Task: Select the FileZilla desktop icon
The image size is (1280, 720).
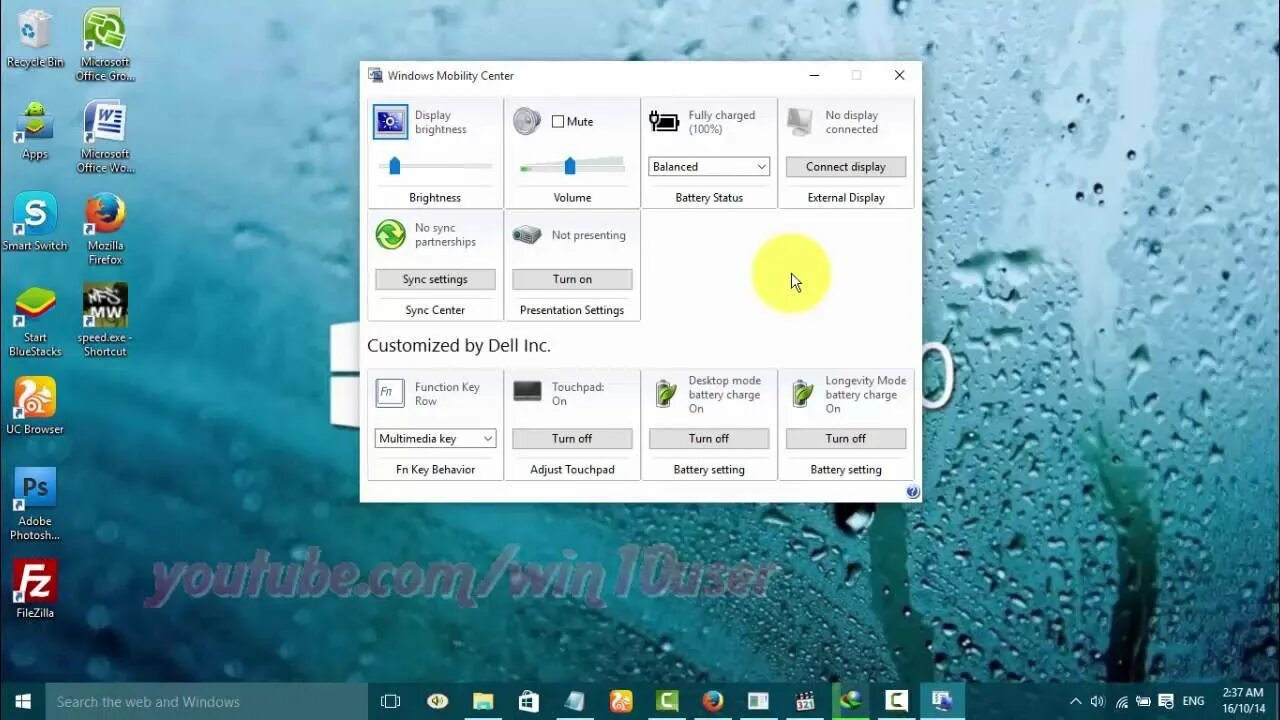Action: [35, 589]
